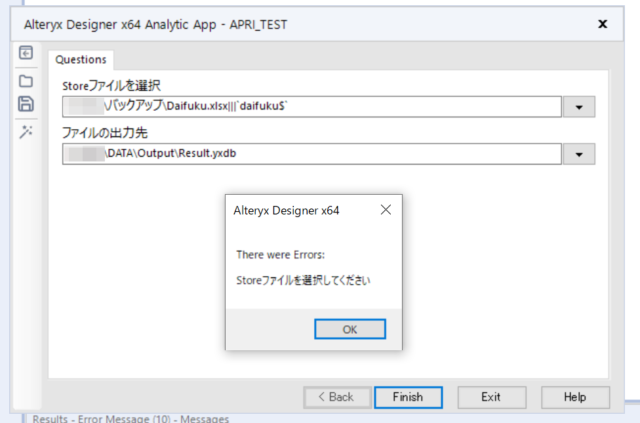This screenshot has width=640, height=423.
Task: Confirm the error dialog with OK
Action: [350, 329]
